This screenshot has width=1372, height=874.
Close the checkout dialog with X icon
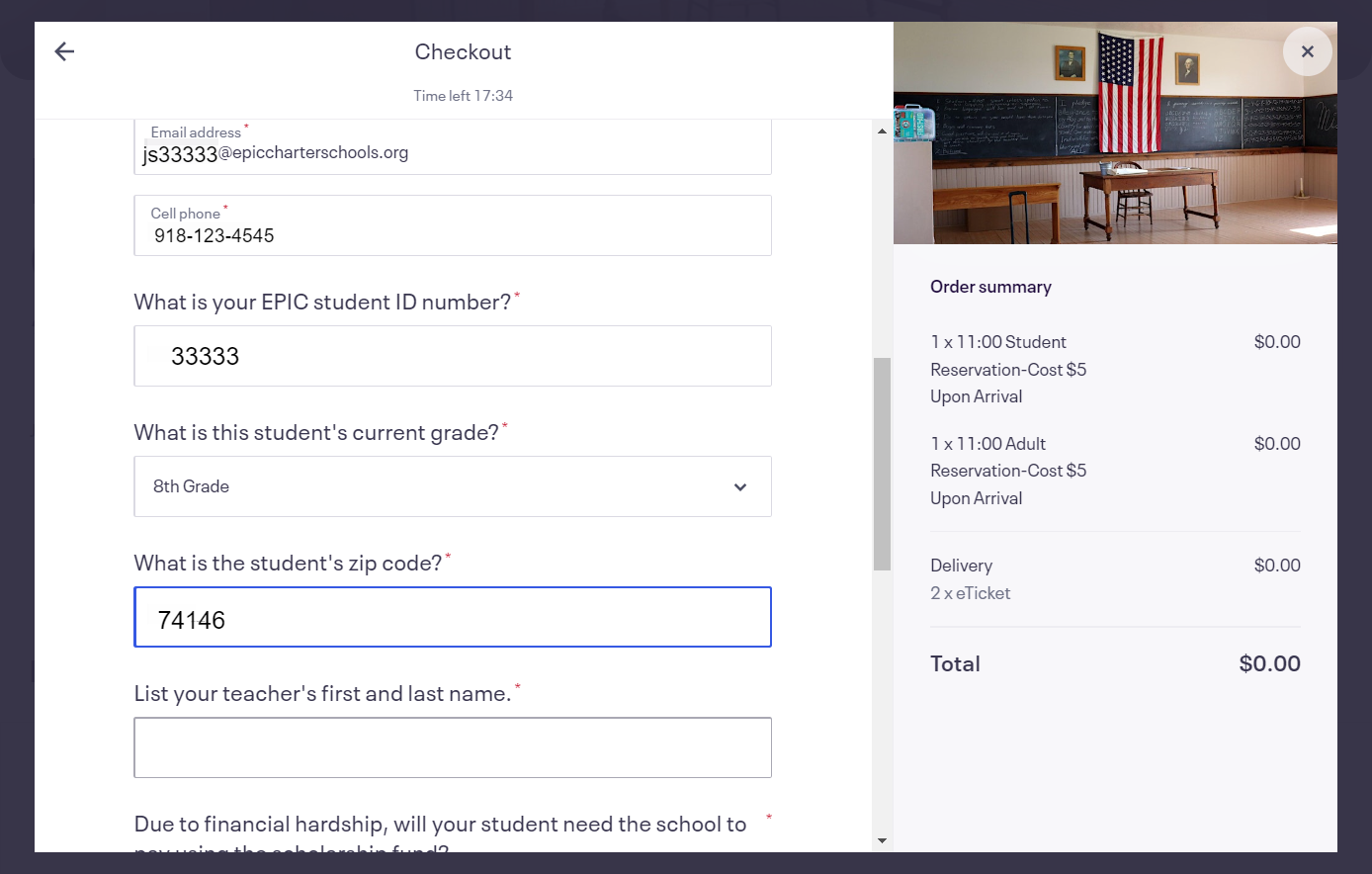tap(1307, 51)
